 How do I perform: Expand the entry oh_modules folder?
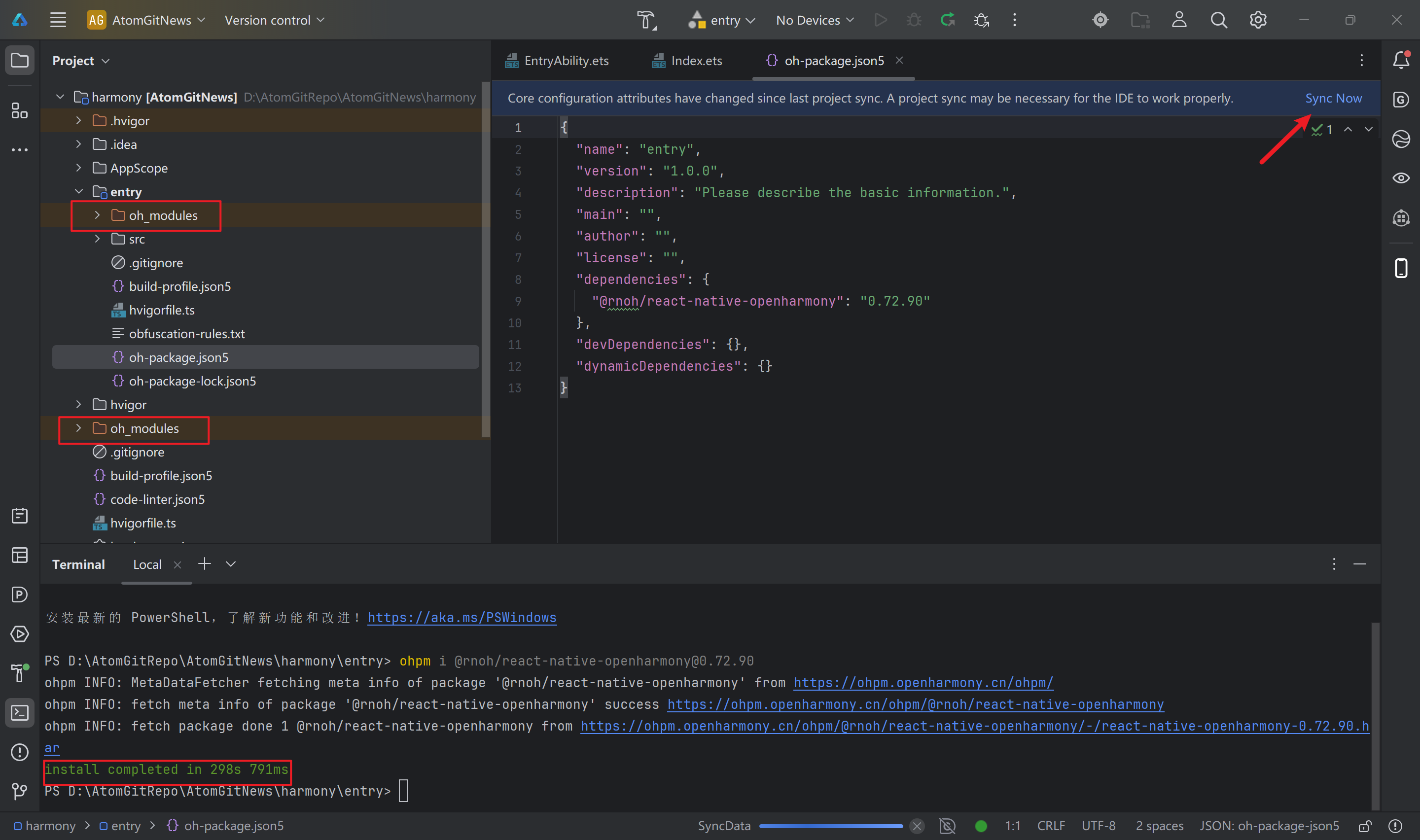click(x=97, y=215)
